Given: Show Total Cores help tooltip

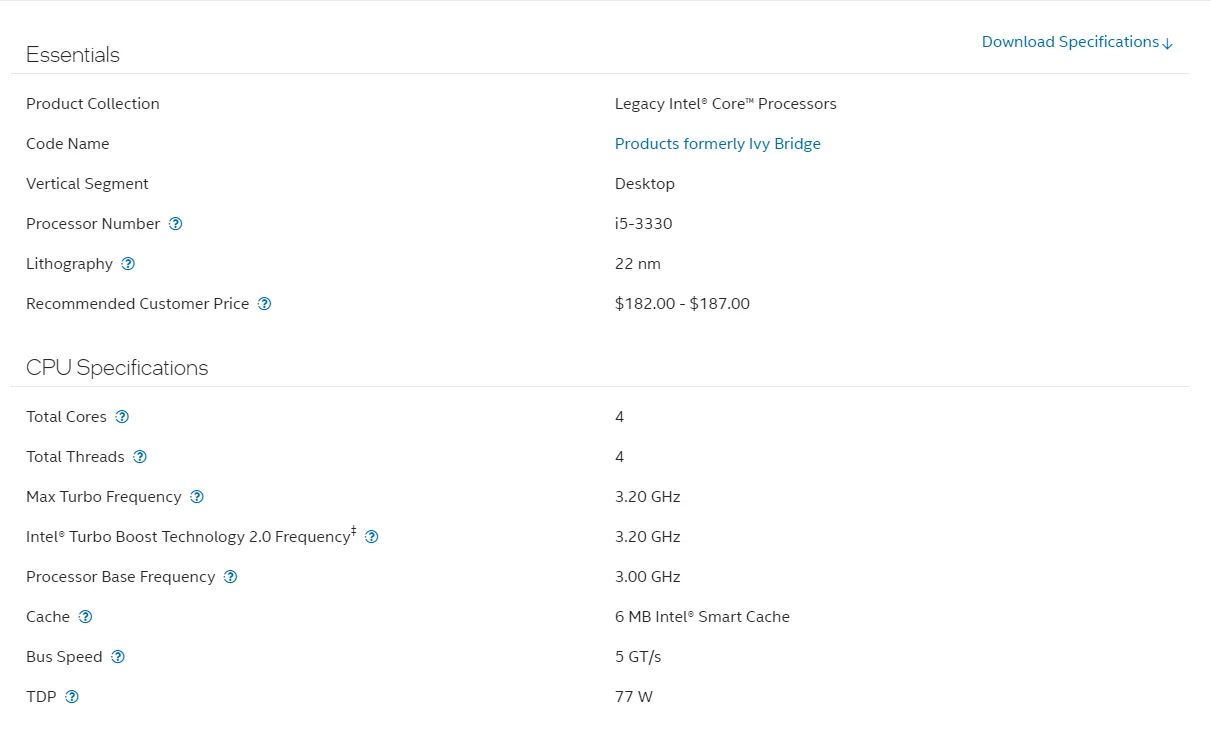Looking at the screenshot, I should (x=122, y=417).
